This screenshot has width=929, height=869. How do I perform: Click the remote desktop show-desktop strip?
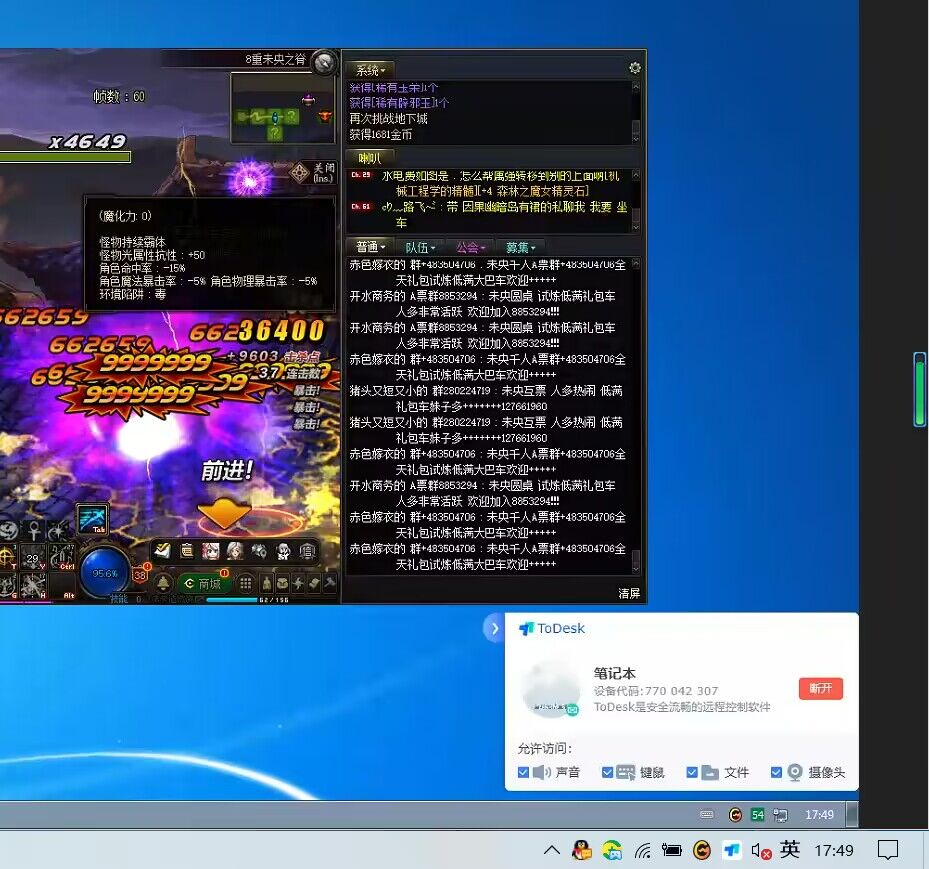coord(852,815)
